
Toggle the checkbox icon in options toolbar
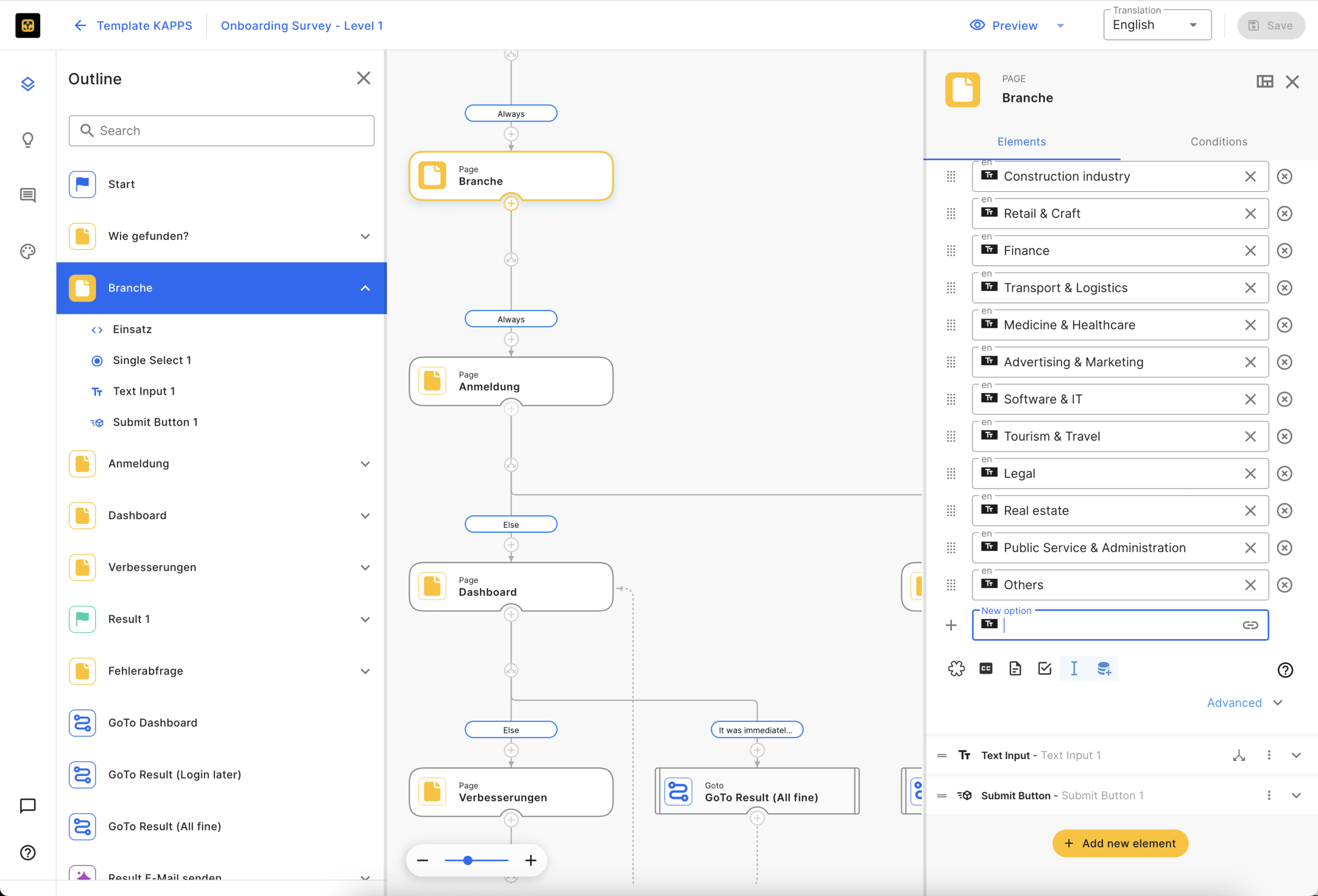click(1044, 669)
